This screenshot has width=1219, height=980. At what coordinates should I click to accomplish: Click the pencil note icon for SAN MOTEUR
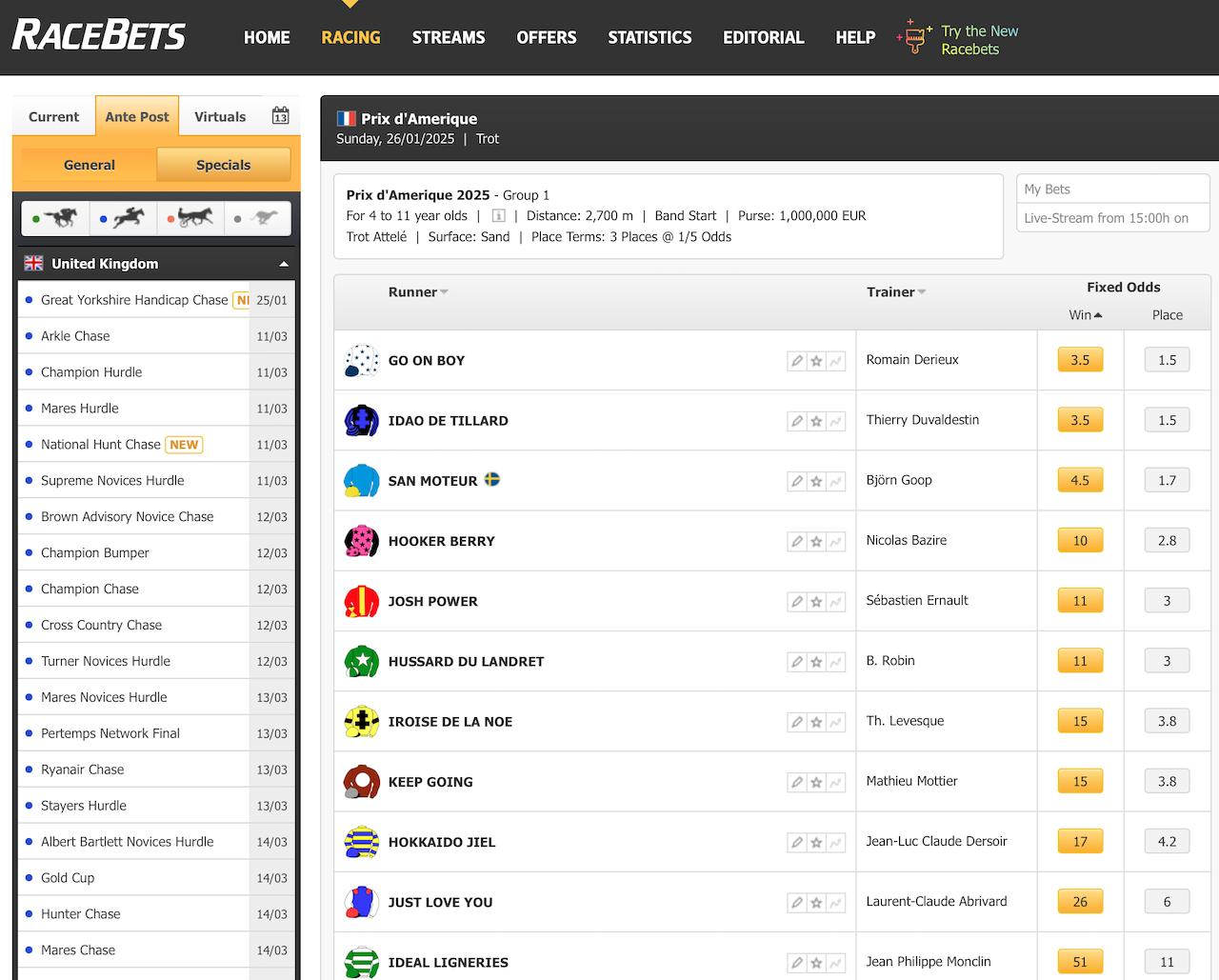click(796, 481)
